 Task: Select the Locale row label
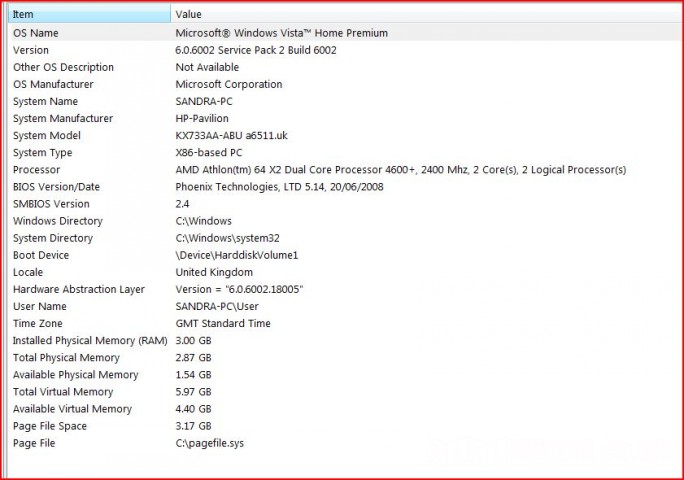coord(28,272)
